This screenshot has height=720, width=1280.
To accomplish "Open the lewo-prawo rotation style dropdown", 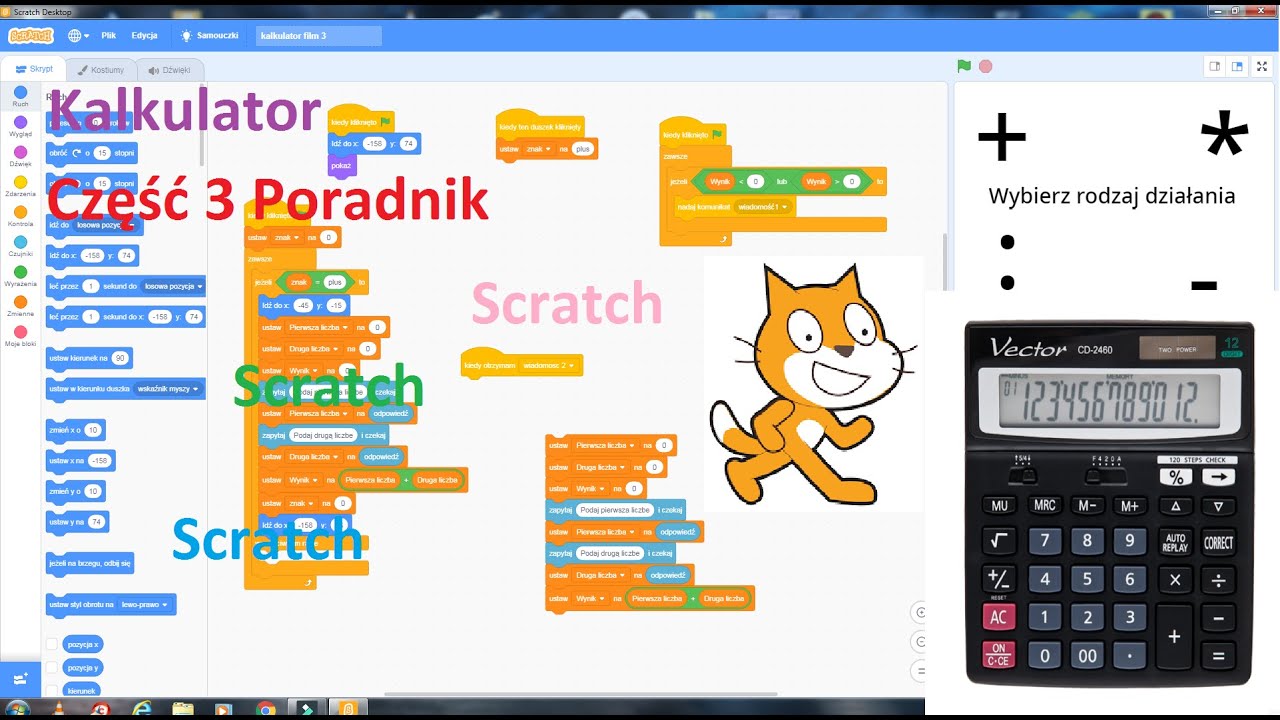I will click(x=145, y=604).
